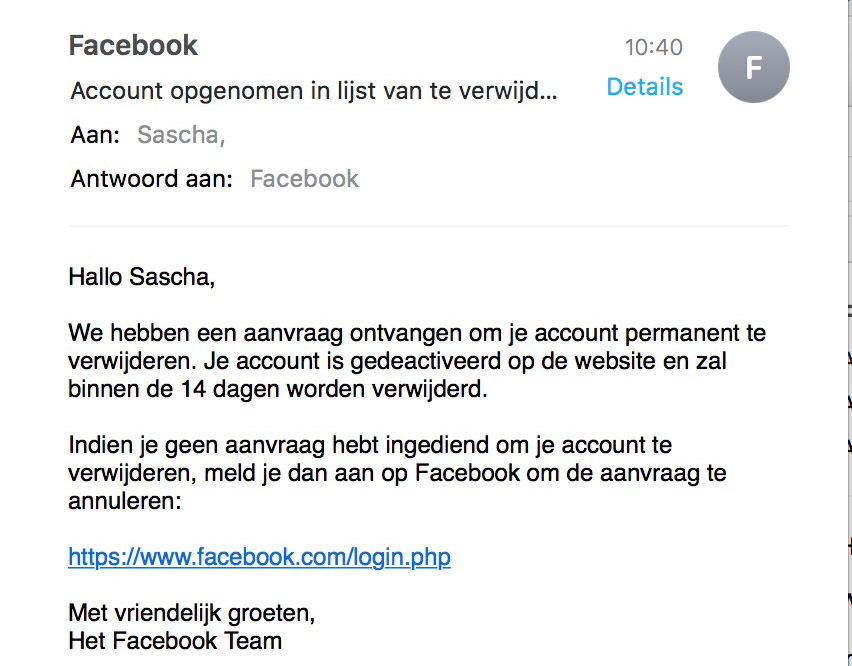
Task: Open the Details link in header
Action: click(x=644, y=87)
